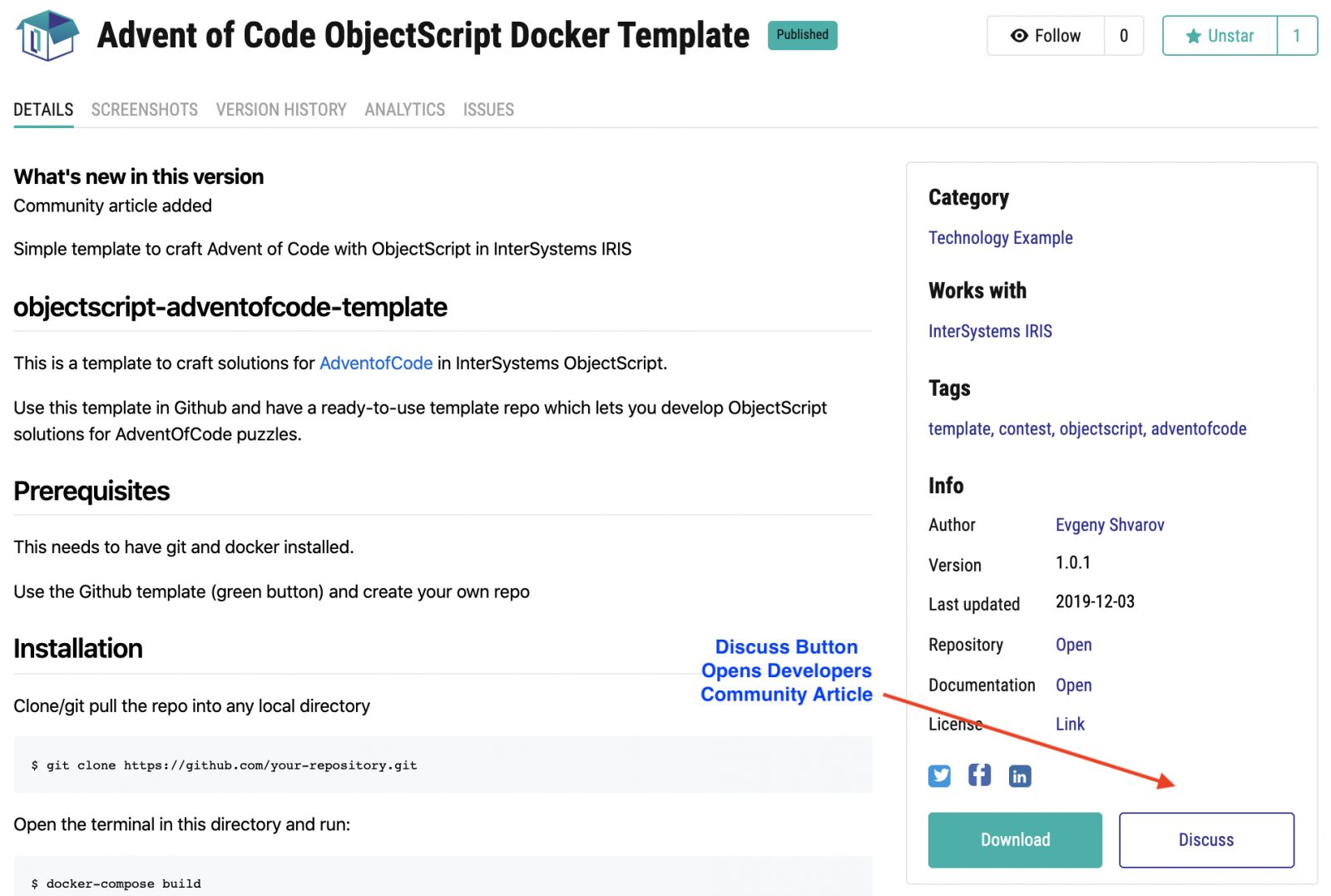Select the objectscript tag
This screenshot has width=1331, height=896.
coord(1101,429)
